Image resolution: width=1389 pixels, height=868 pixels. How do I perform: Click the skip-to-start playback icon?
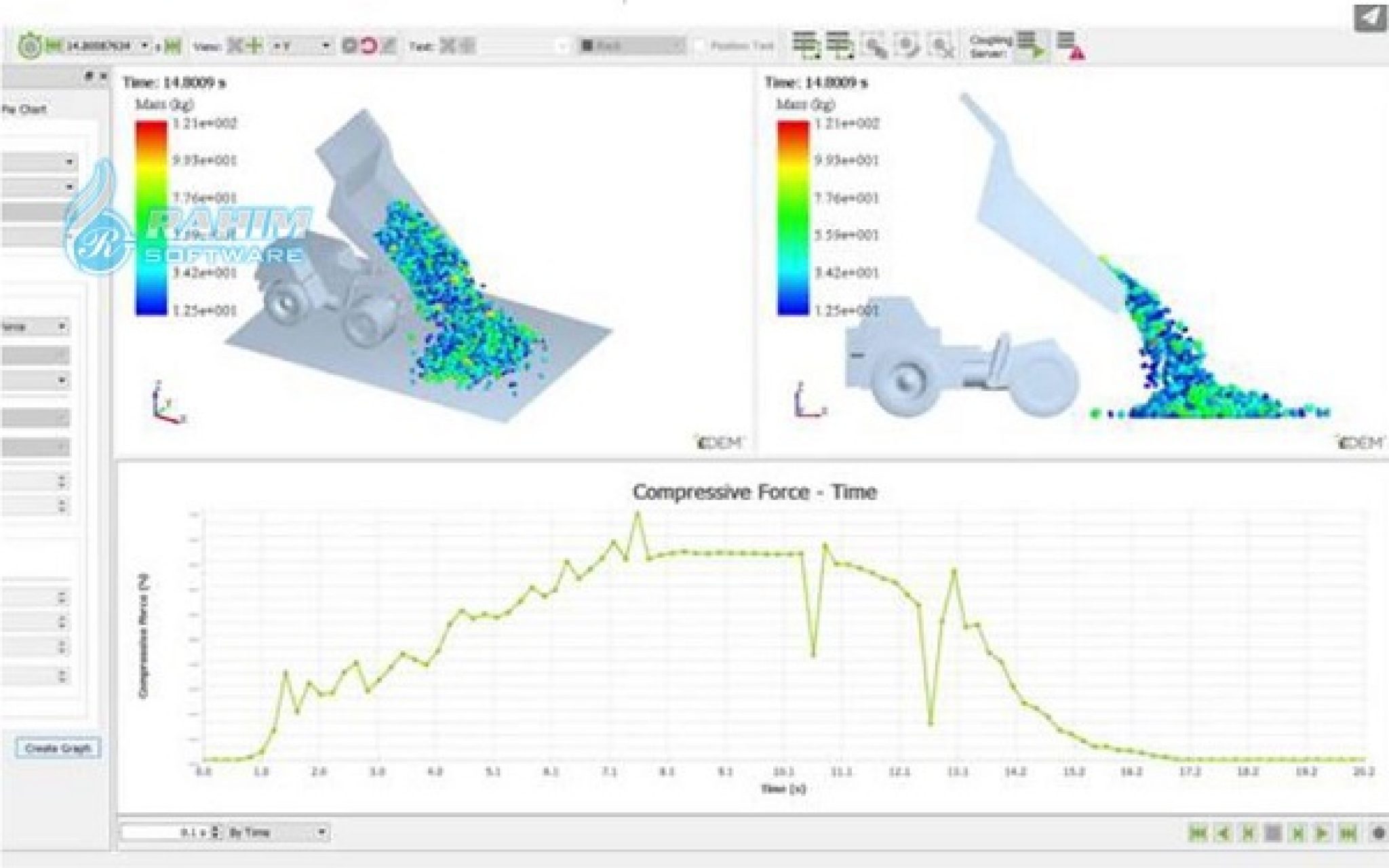click(x=1198, y=834)
